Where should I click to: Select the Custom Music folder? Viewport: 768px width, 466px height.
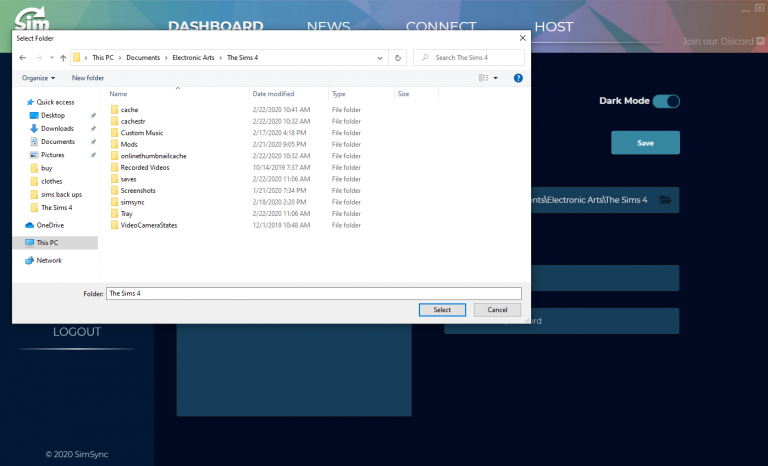(142, 133)
